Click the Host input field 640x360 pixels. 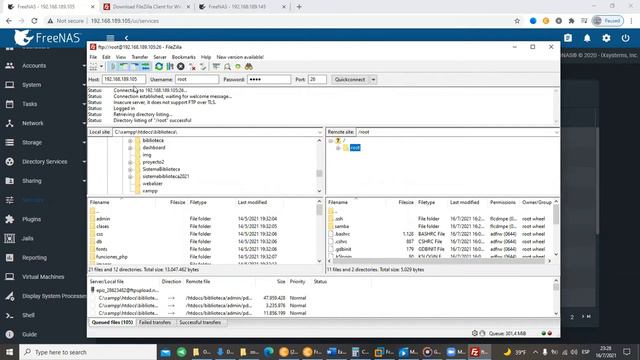click(x=124, y=79)
